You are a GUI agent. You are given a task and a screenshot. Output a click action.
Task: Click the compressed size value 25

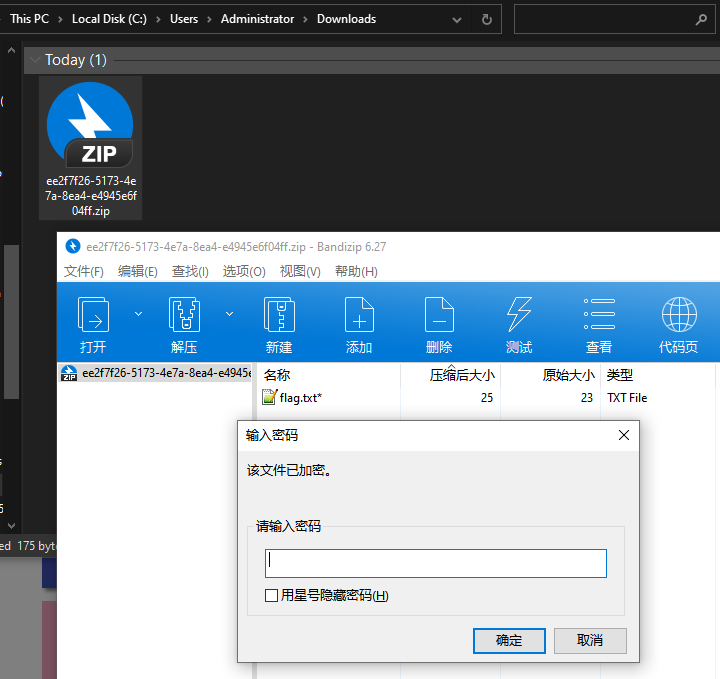tap(487, 398)
